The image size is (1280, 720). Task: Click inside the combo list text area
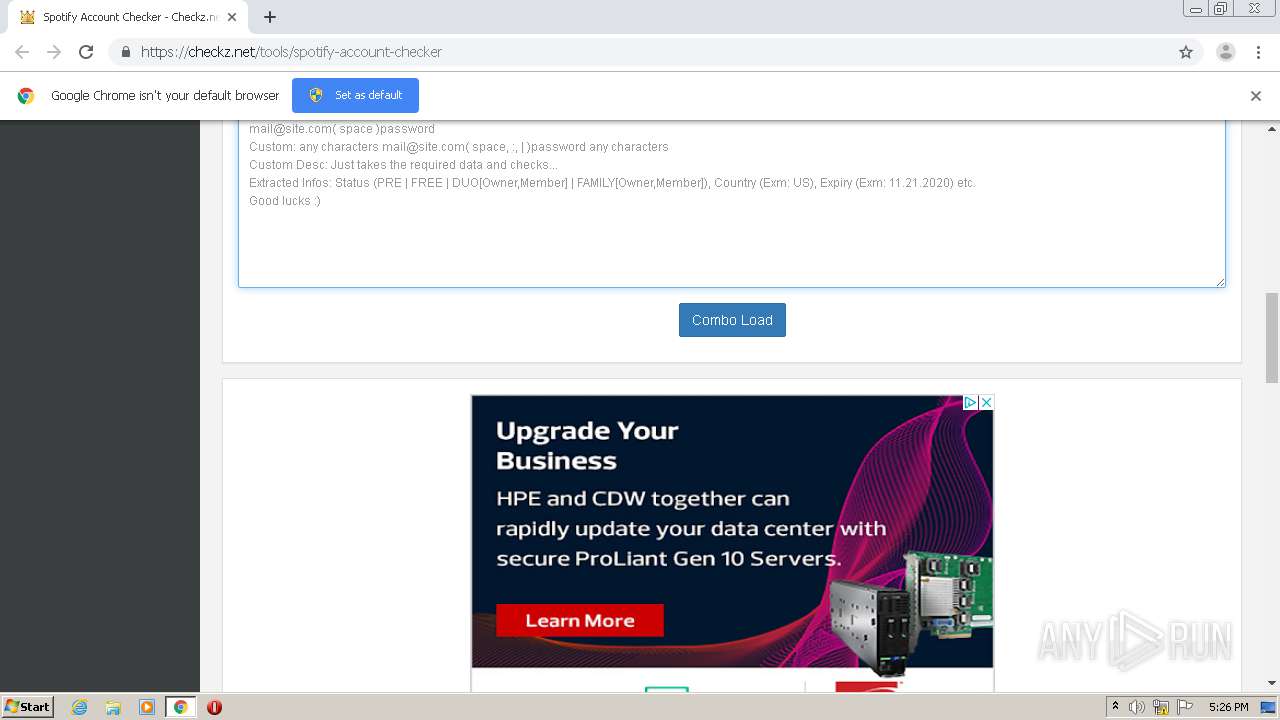point(732,204)
